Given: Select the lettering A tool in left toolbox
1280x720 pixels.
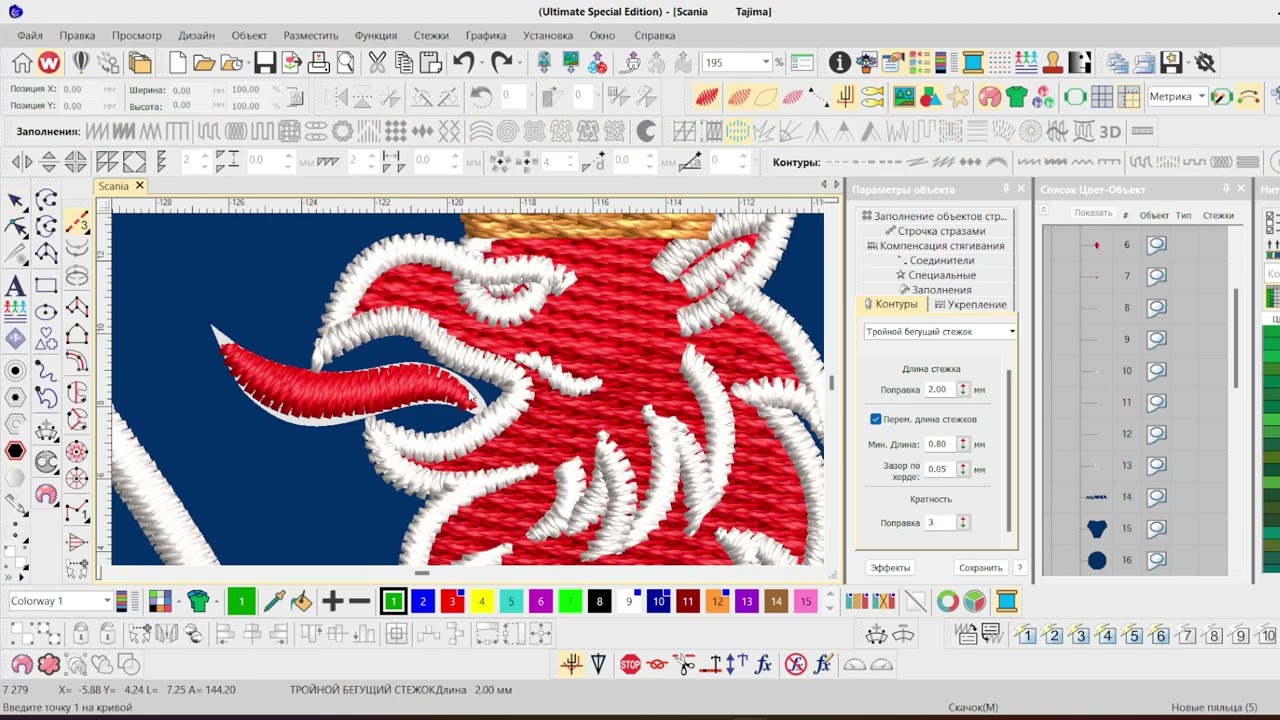Looking at the screenshot, I should pyautogui.click(x=15, y=287).
